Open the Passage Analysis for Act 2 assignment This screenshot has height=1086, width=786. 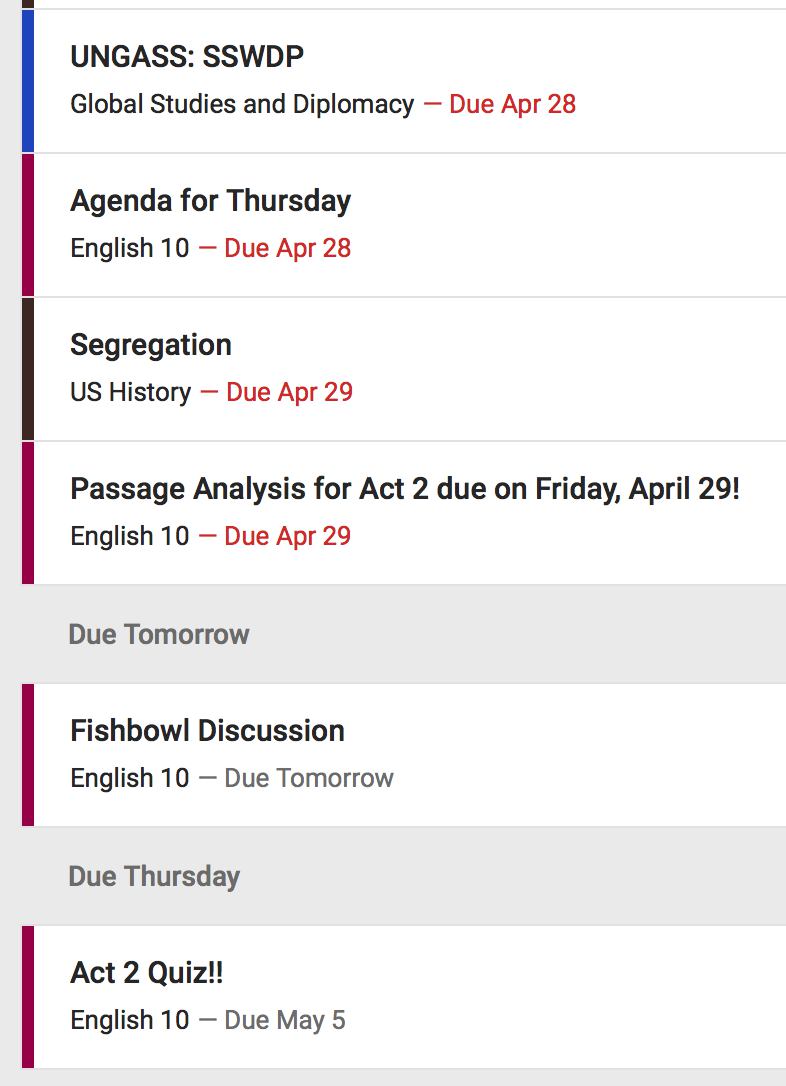(404, 489)
